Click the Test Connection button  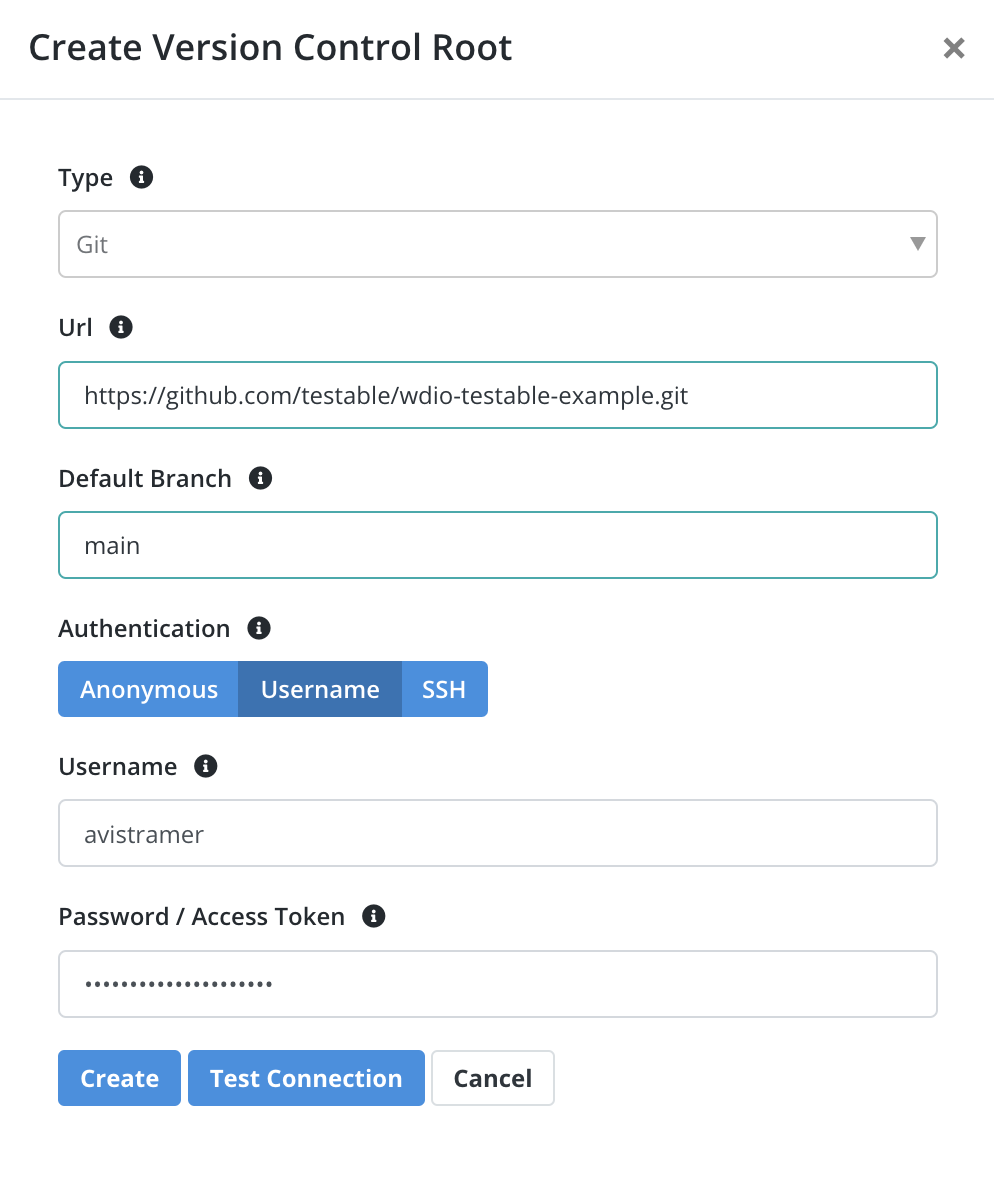[x=306, y=1078]
